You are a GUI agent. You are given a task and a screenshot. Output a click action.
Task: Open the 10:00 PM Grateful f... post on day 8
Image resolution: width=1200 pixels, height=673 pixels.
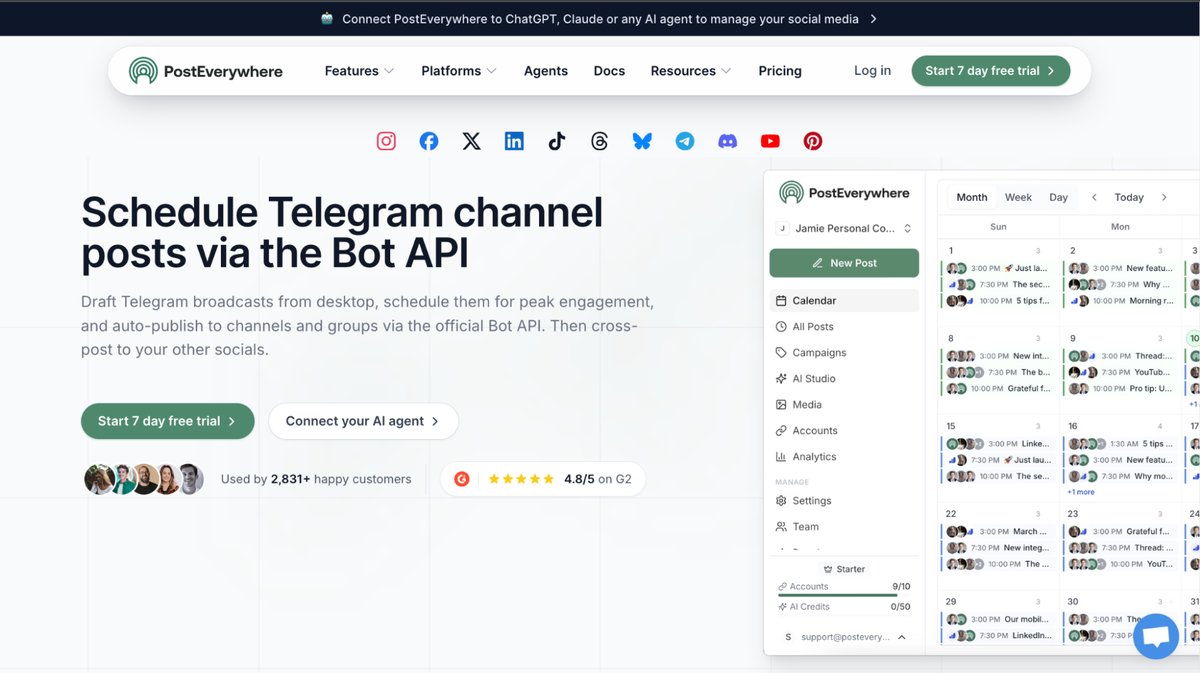(998, 388)
